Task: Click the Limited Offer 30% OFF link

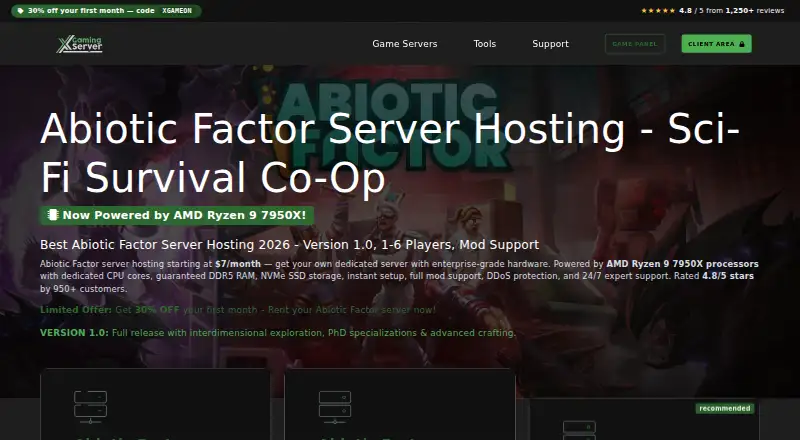Action: tap(238, 310)
